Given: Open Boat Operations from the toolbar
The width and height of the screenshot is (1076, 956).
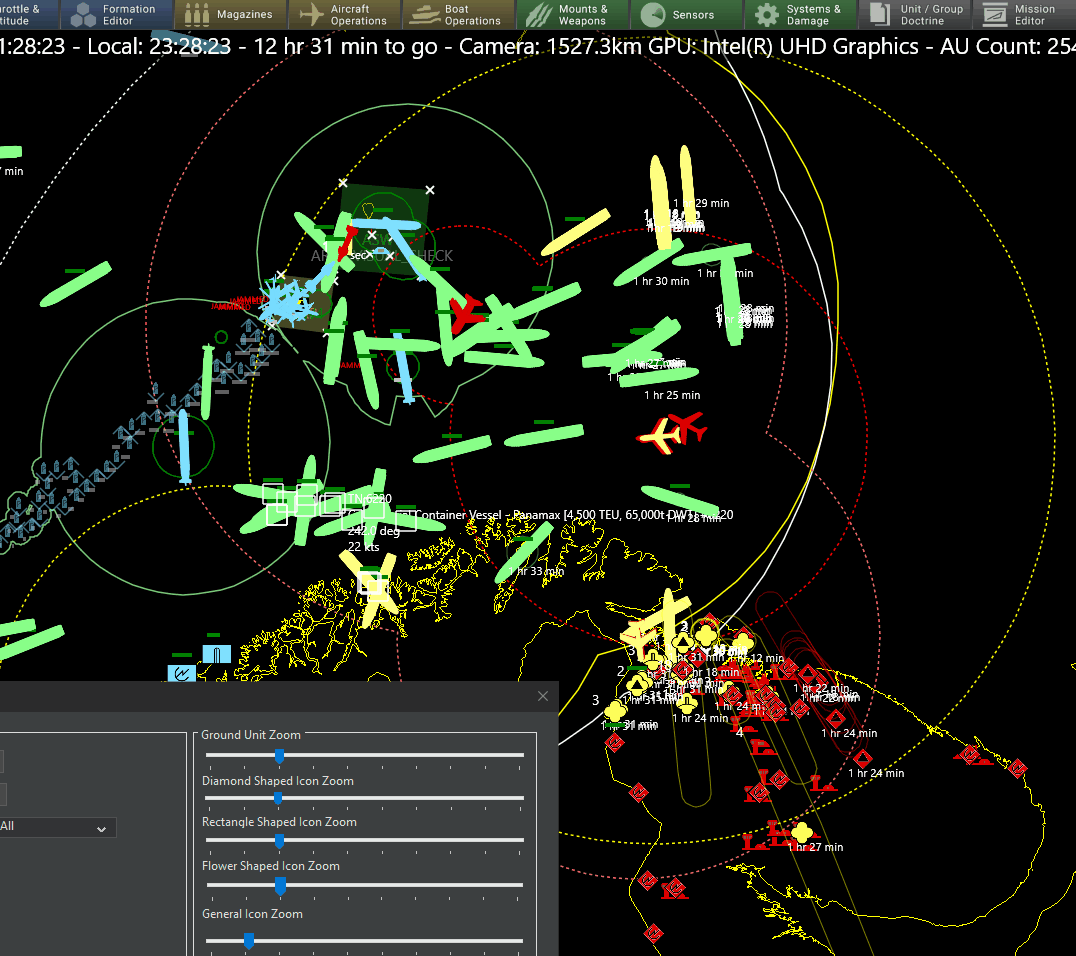Looking at the screenshot, I should [x=458, y=14].
